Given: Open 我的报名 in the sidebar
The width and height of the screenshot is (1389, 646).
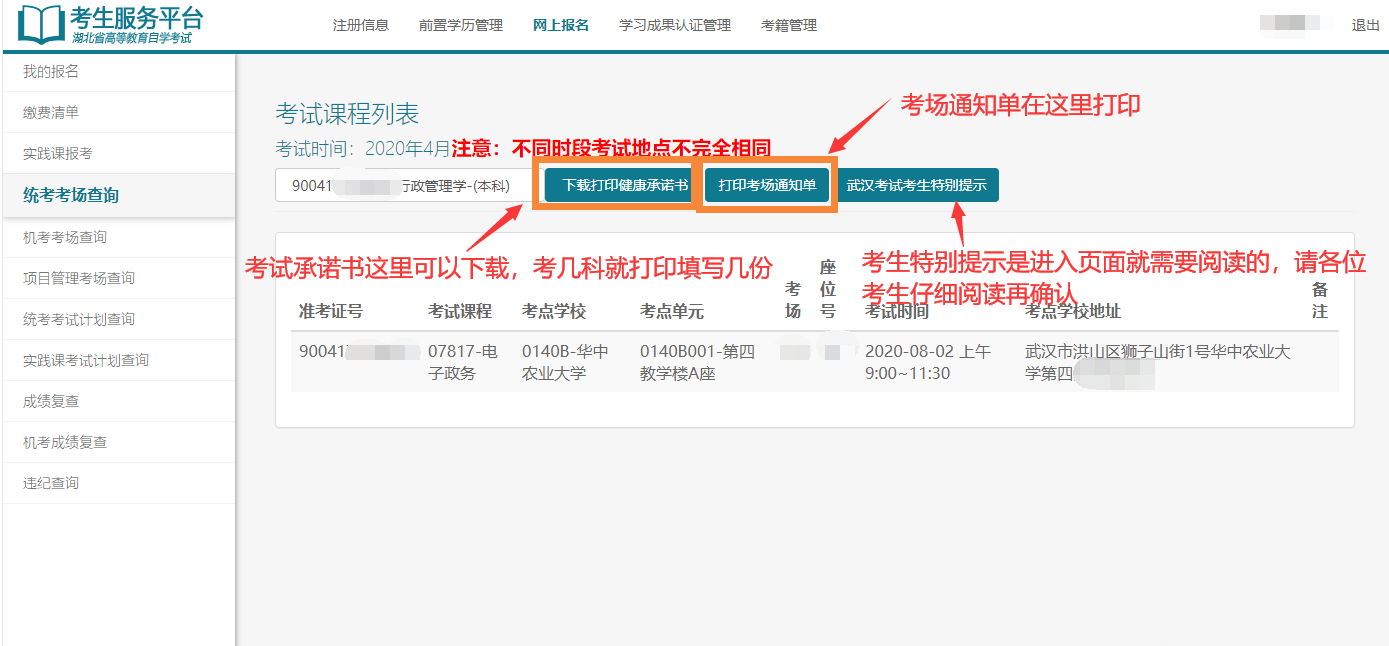Looking at the screenshot, I should 51,71.
